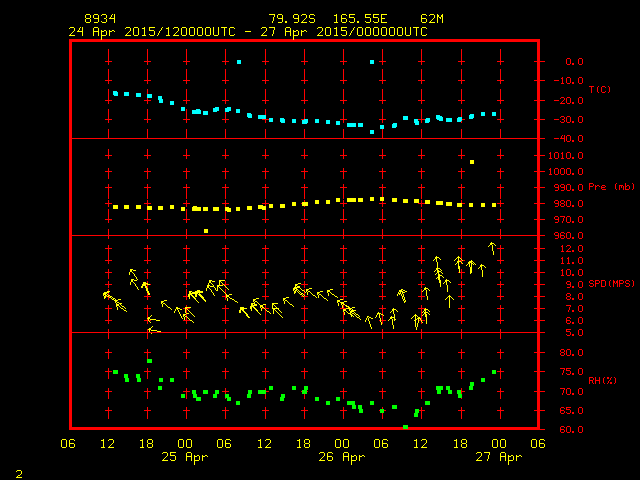Click the 1000.0 pressure tick label
640x480 pixels.
click(566, 171)
